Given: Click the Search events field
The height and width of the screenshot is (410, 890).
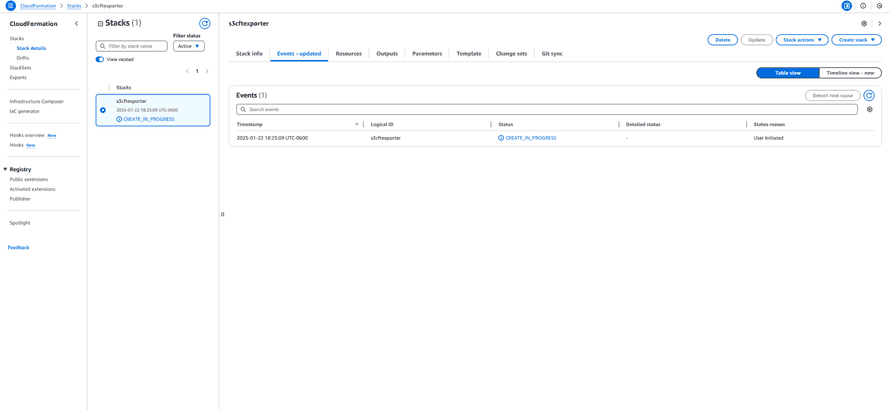Looking at the screenshot, I should pos(546,110).
